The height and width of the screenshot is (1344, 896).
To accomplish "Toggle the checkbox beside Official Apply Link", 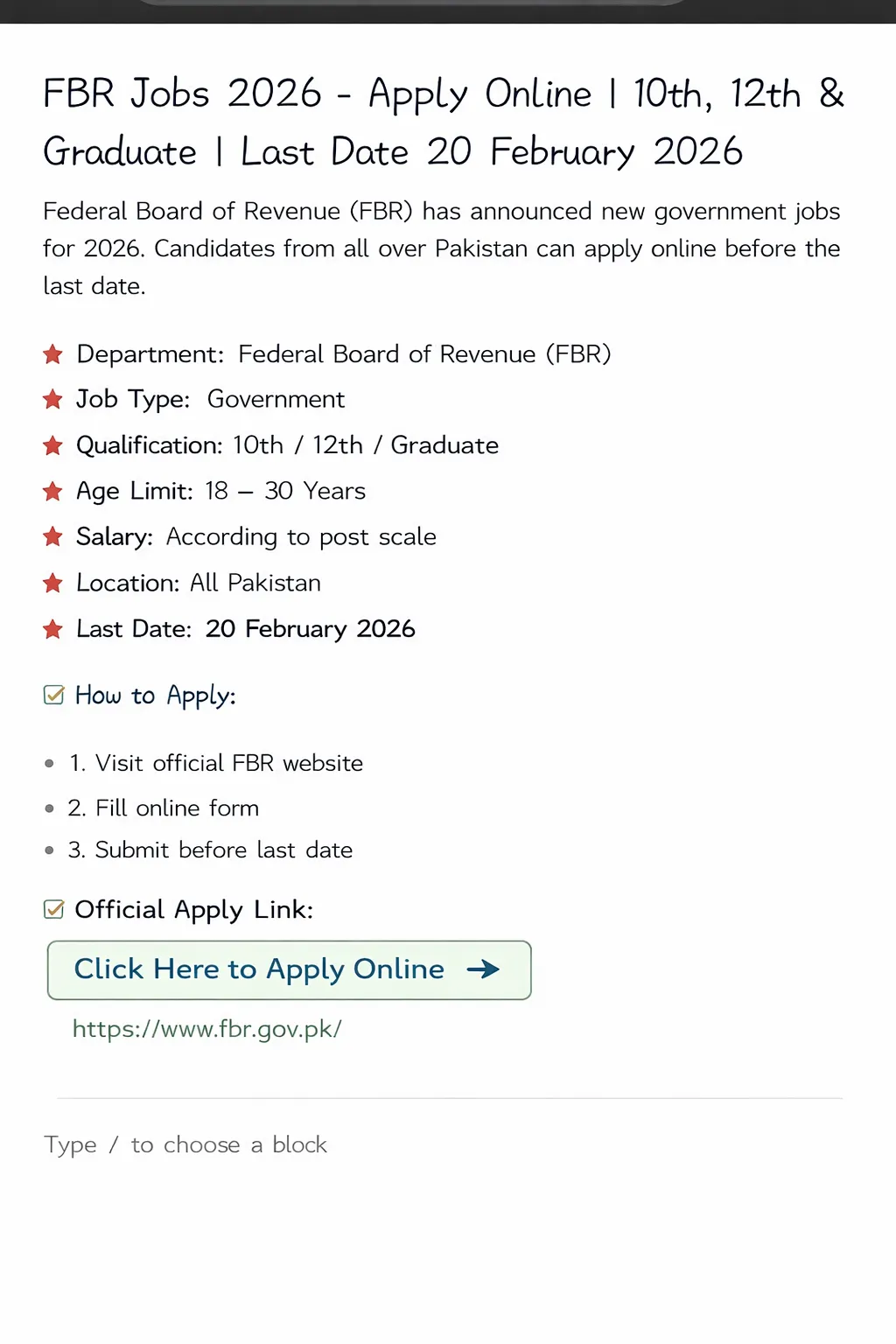I will click(x=54, y=909).
